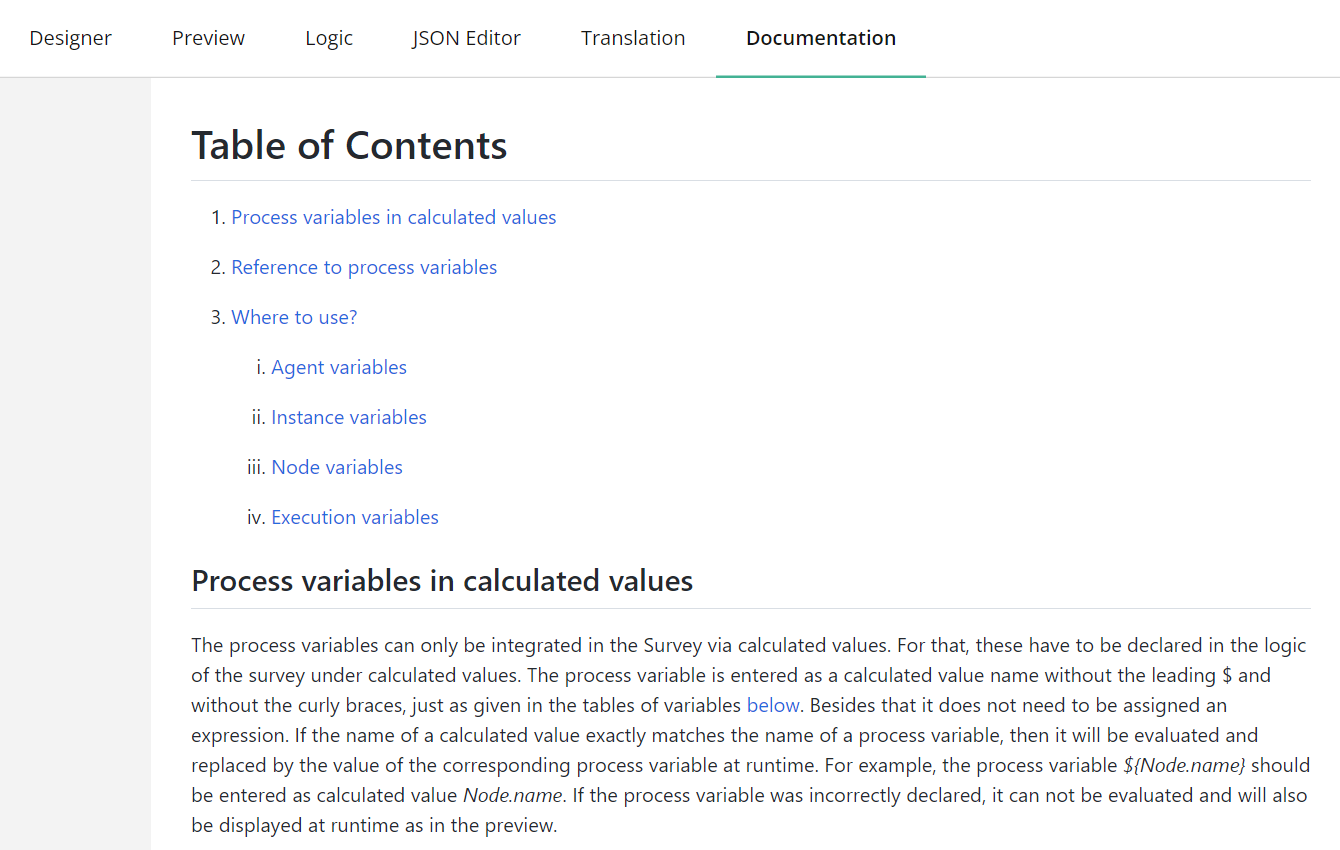Click the empty gray left sidebar area
Screen dimensions: 1340x850
75,464
